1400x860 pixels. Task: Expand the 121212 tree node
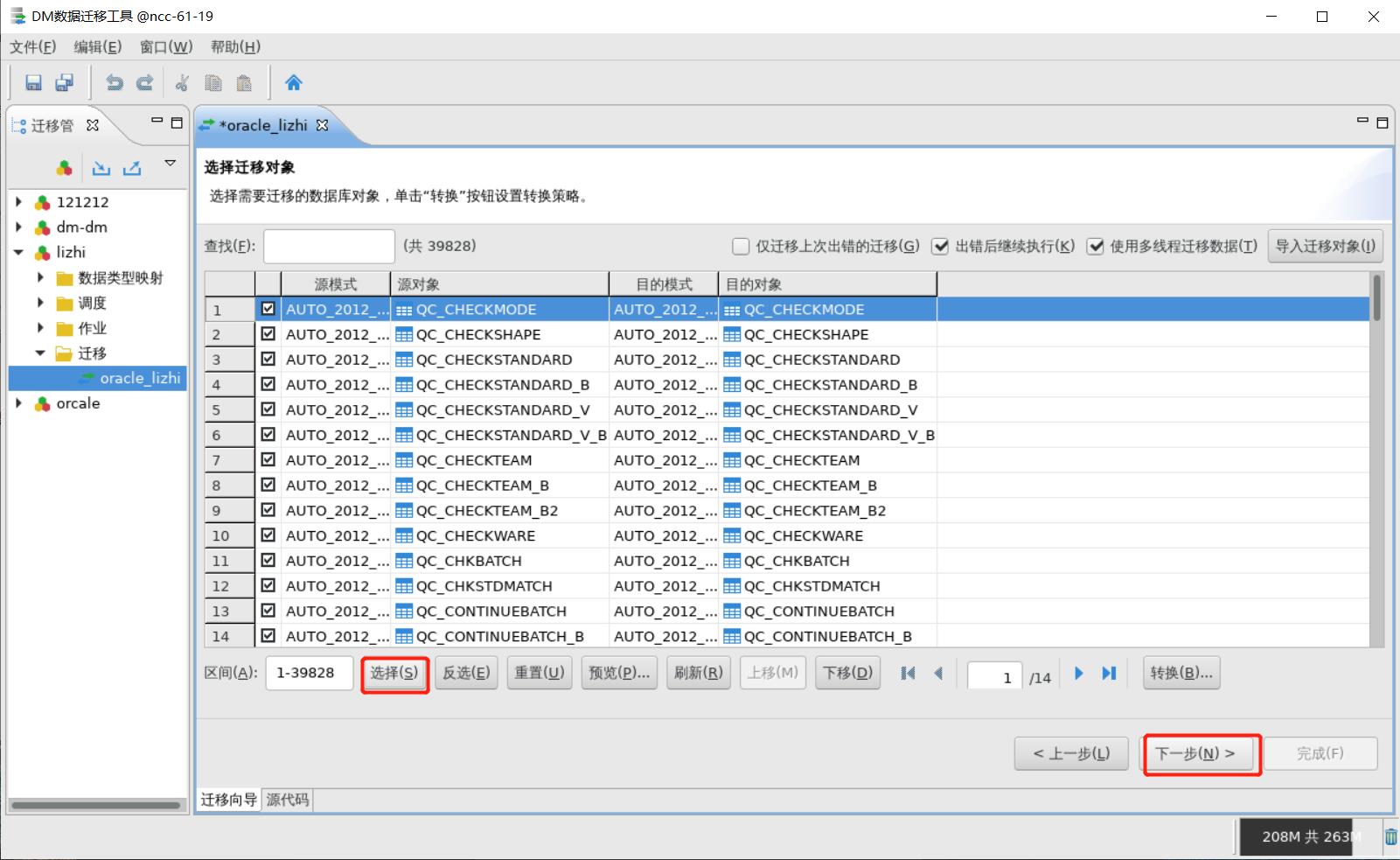(18, 202)
